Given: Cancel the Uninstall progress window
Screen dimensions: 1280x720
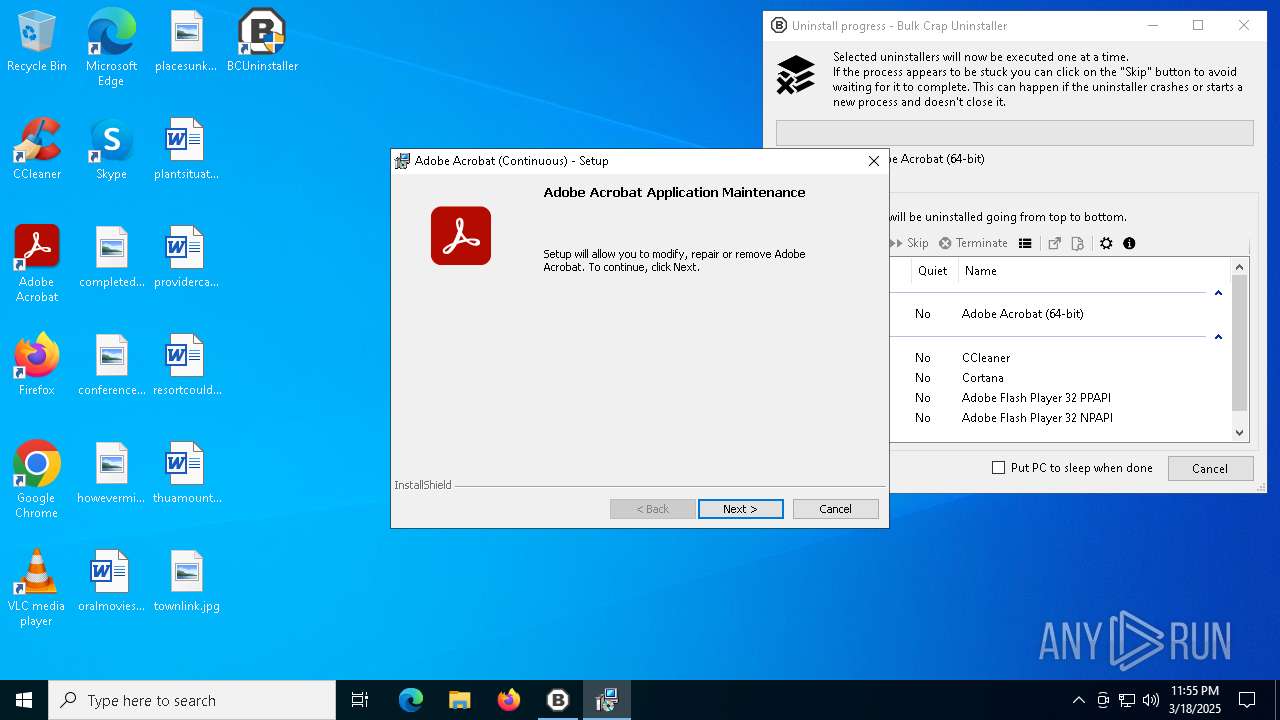Looking at the screenshot, I should pos(1210,468).
